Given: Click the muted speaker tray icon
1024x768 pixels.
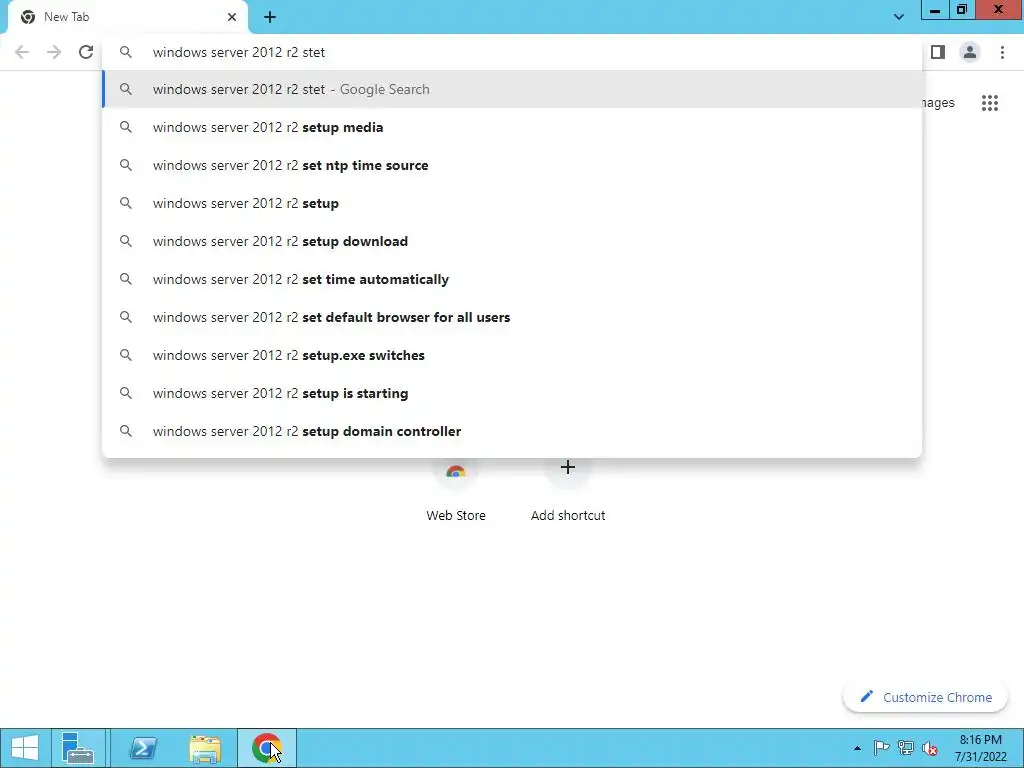Looking at the screenshot, I should click(930, 748).
